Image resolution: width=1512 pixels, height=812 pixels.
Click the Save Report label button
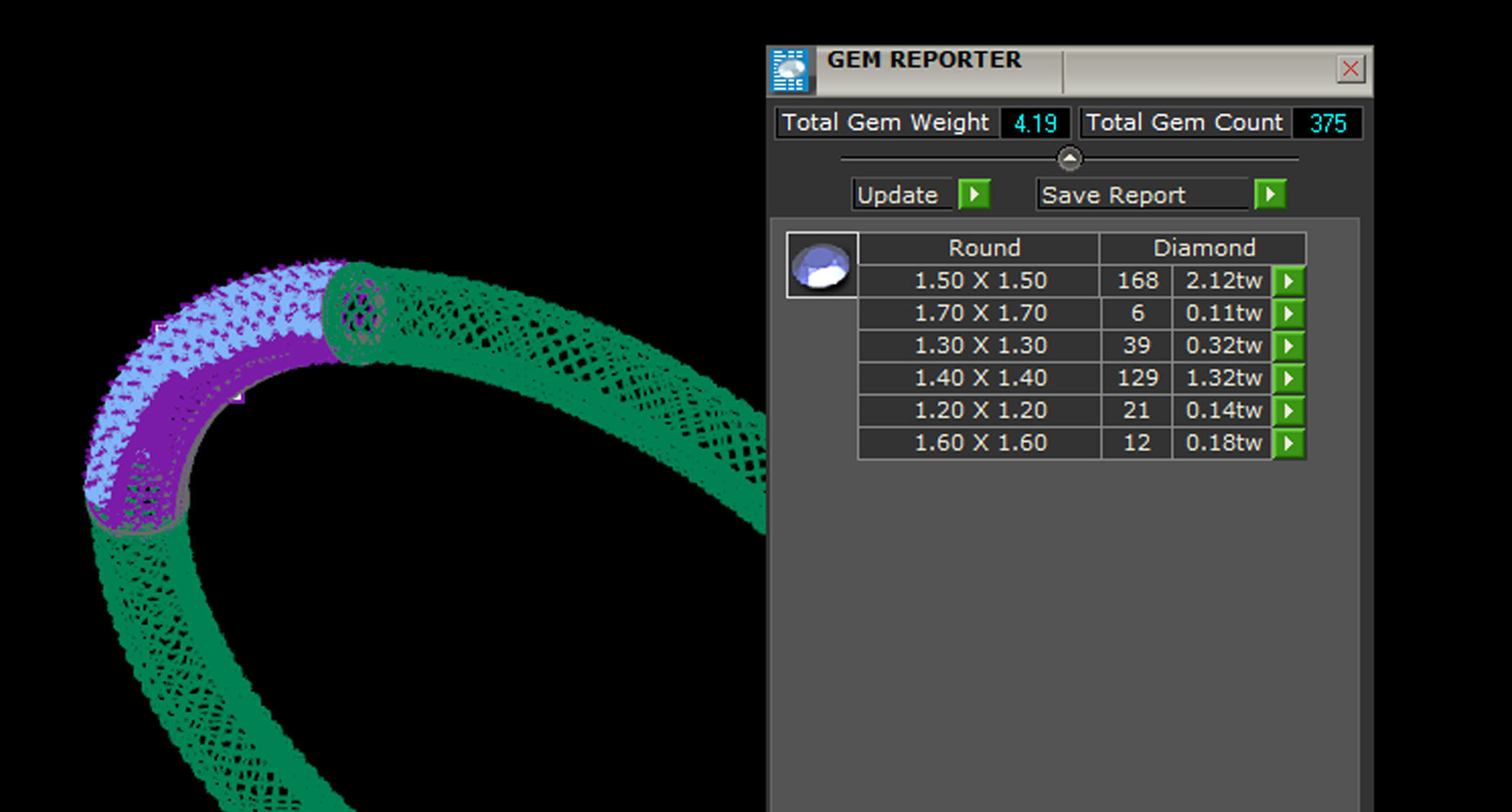click(x=1143, y=194)
